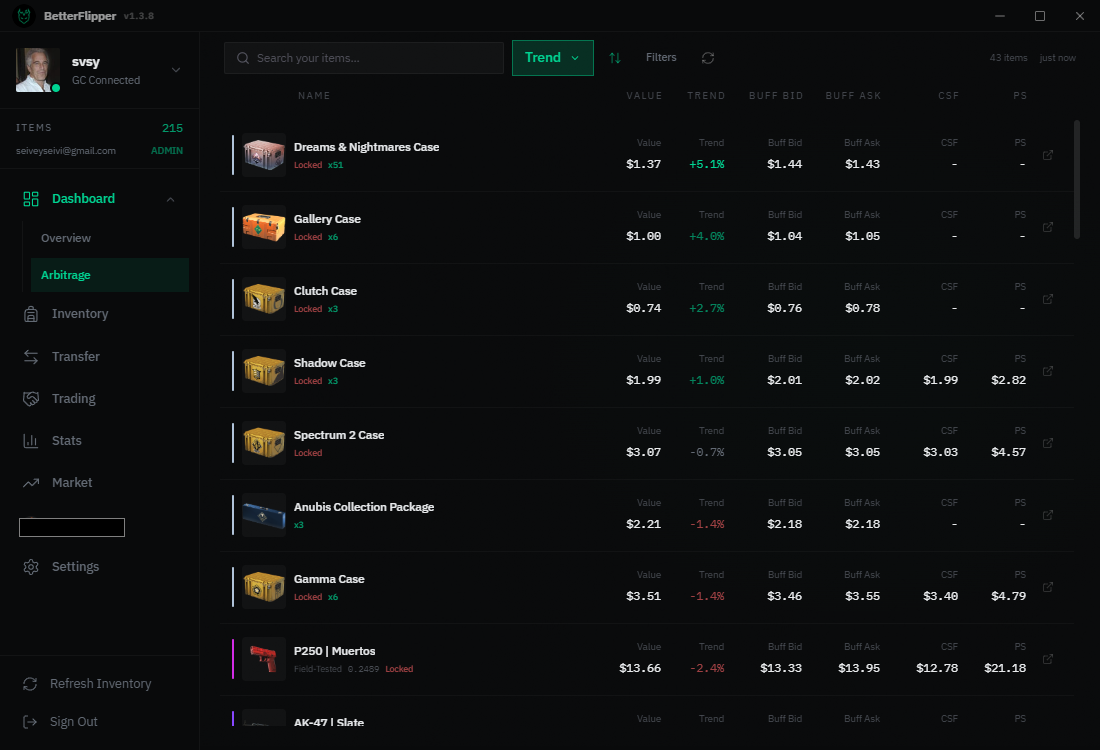The width and height of the screenshot is (1100, 750).
Task: Click Refresh Inventory
Action: pos(100,683)
